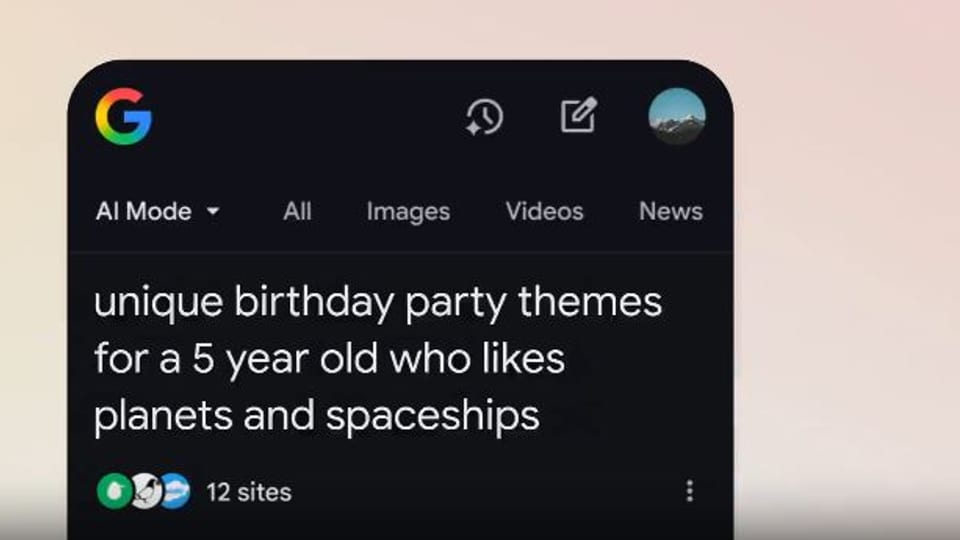Click the white bird source favicon

(146, 491)
